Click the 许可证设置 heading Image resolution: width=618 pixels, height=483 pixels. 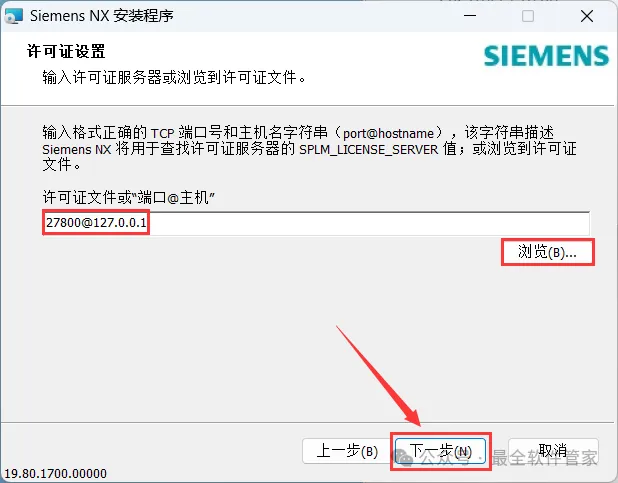click(66, 51)
